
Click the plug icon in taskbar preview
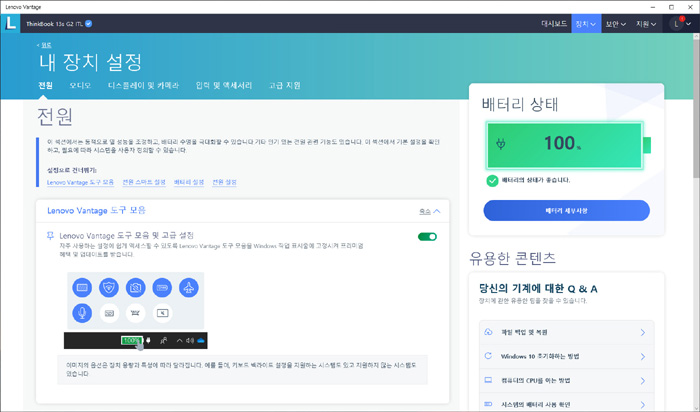[x=148, y=341]
